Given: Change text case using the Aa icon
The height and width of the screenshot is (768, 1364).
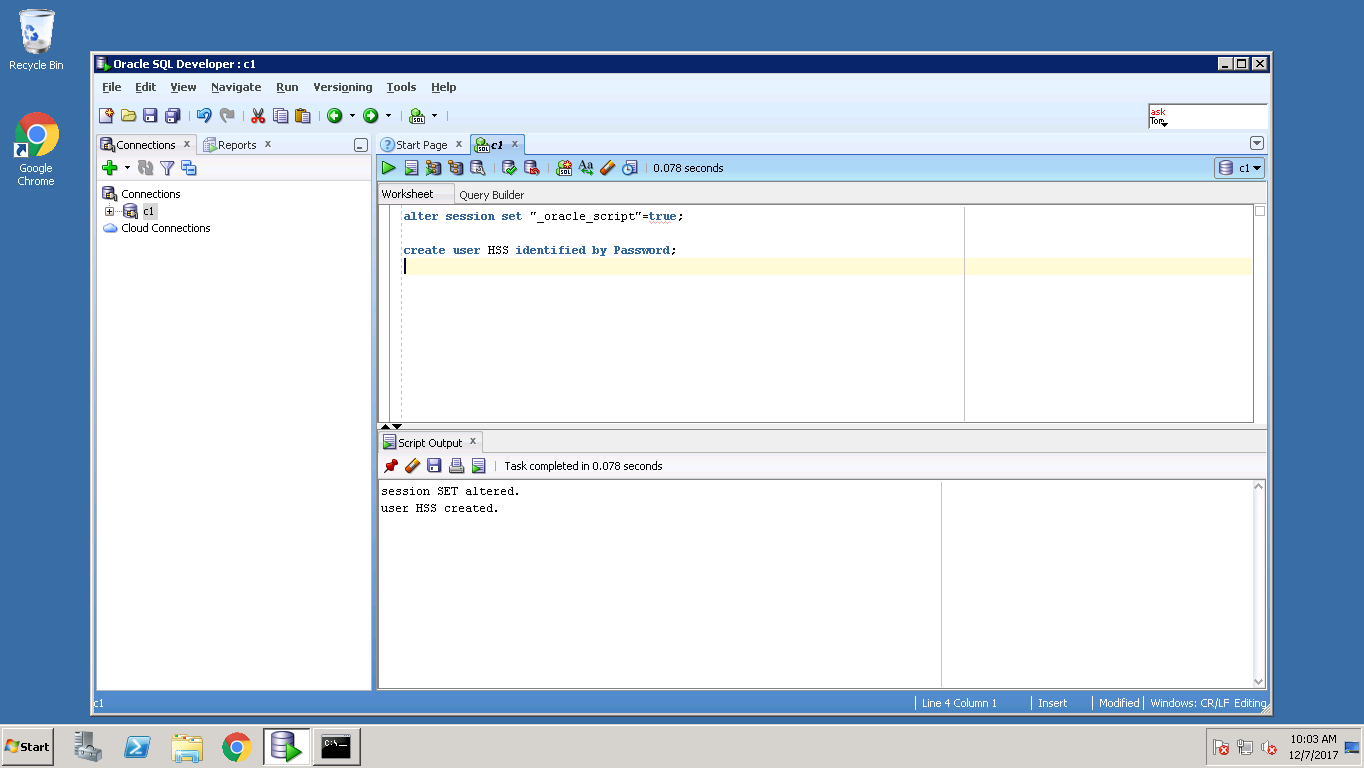Looking at the screenshot, I should pos(586,167).
